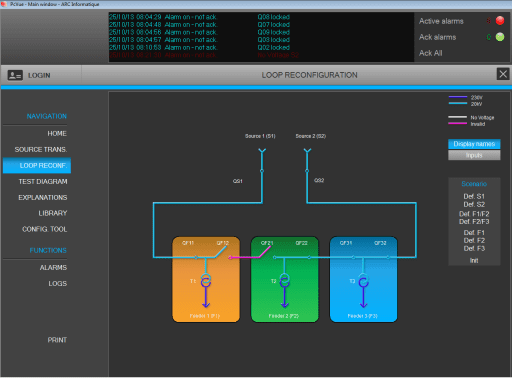Select transformer T1 symbol in Feeder 1
Image resolution: width=512 pixels, height=378 pixels.
[x=206, y=281]
